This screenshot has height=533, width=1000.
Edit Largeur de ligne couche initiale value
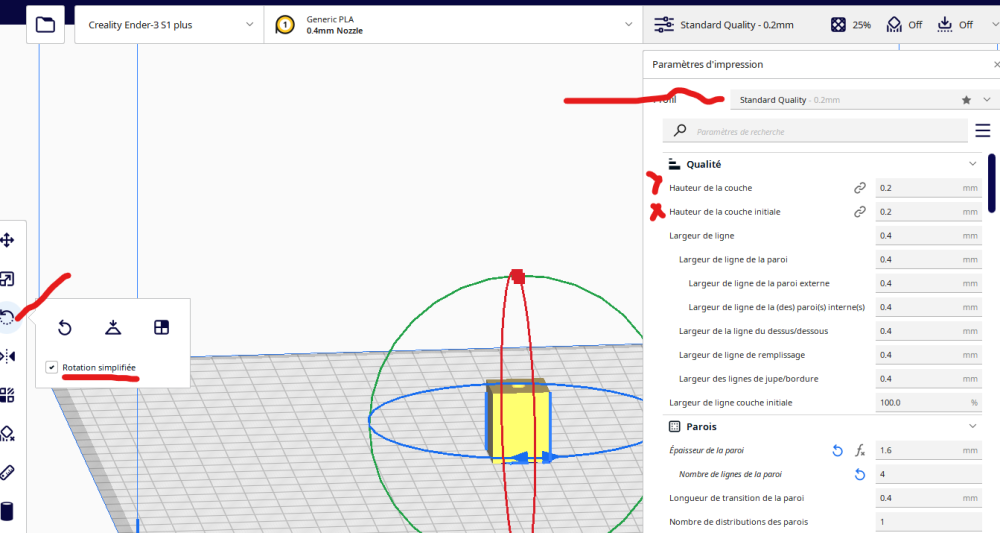(928, 403)
